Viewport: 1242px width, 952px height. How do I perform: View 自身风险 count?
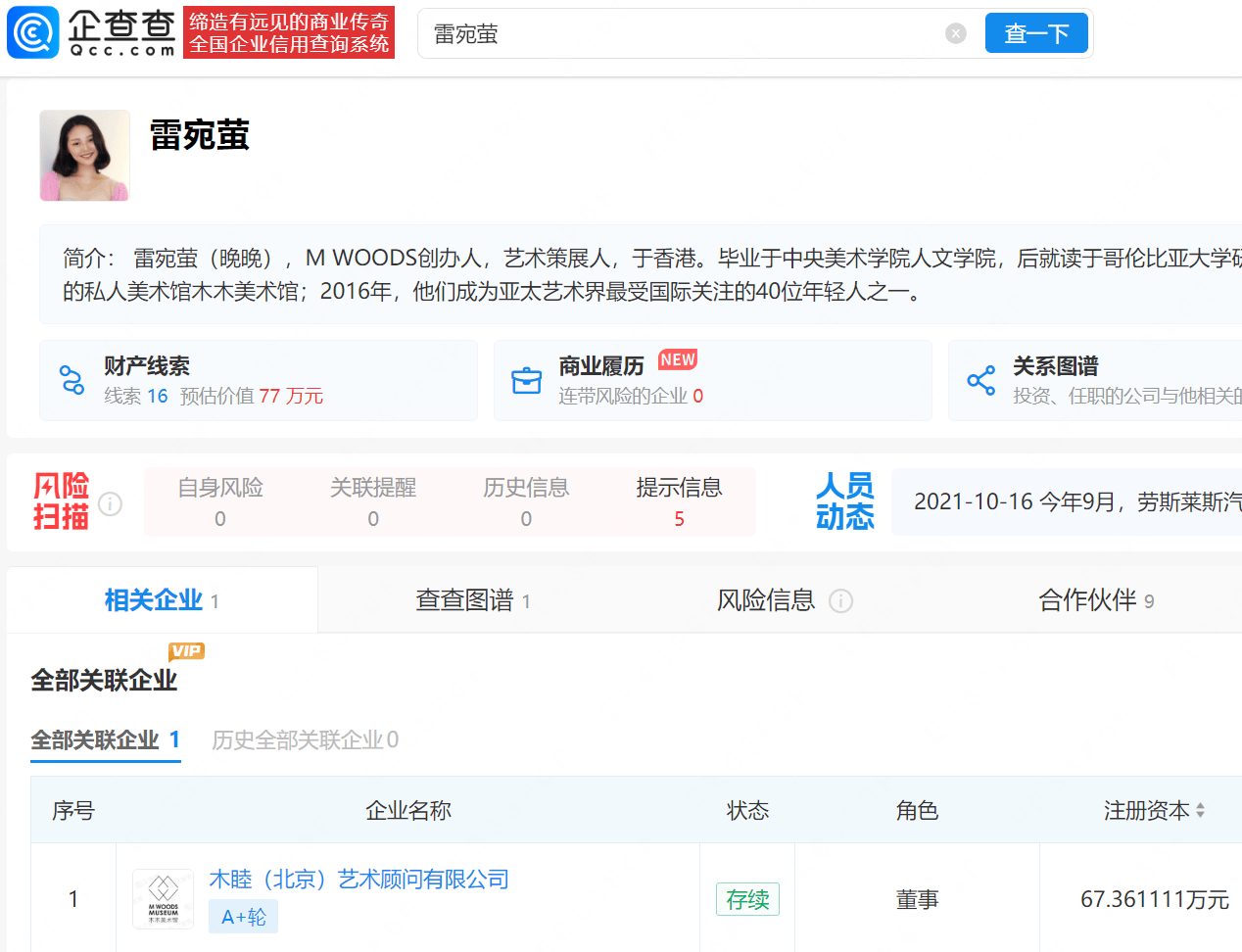click(x=220, y=502)
